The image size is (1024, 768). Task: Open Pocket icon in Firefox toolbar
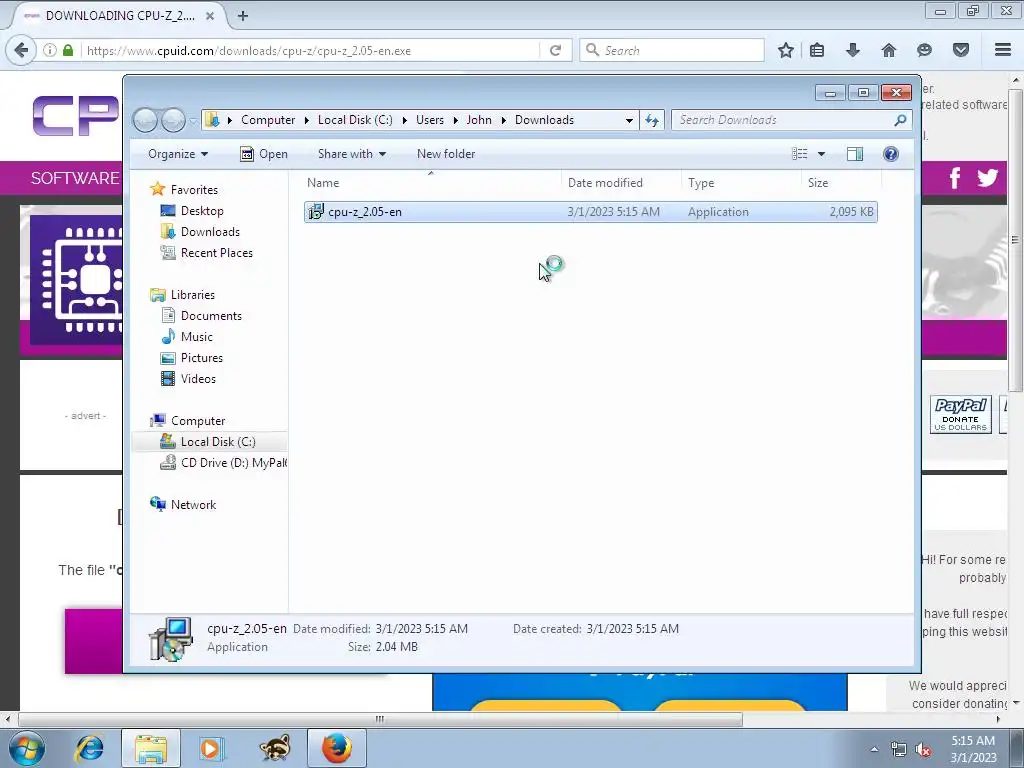(x=961, y=50)
